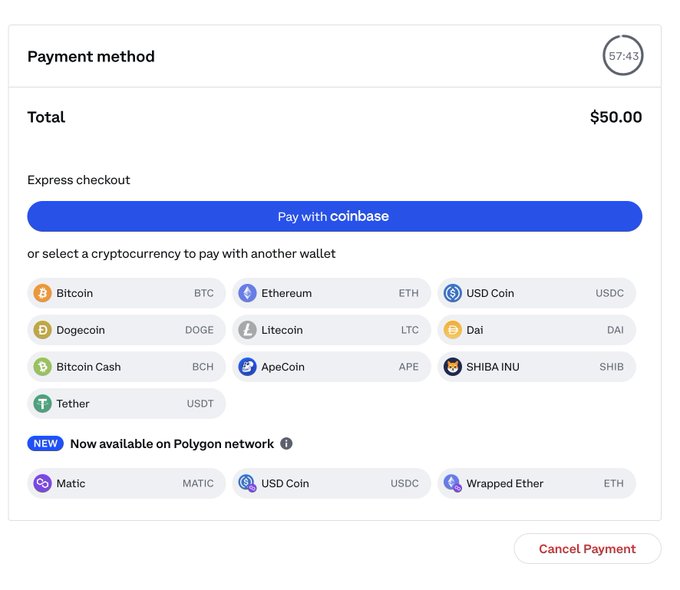Click the DOGE ticker label
The image size is (680, 590).
pos(199,330)
